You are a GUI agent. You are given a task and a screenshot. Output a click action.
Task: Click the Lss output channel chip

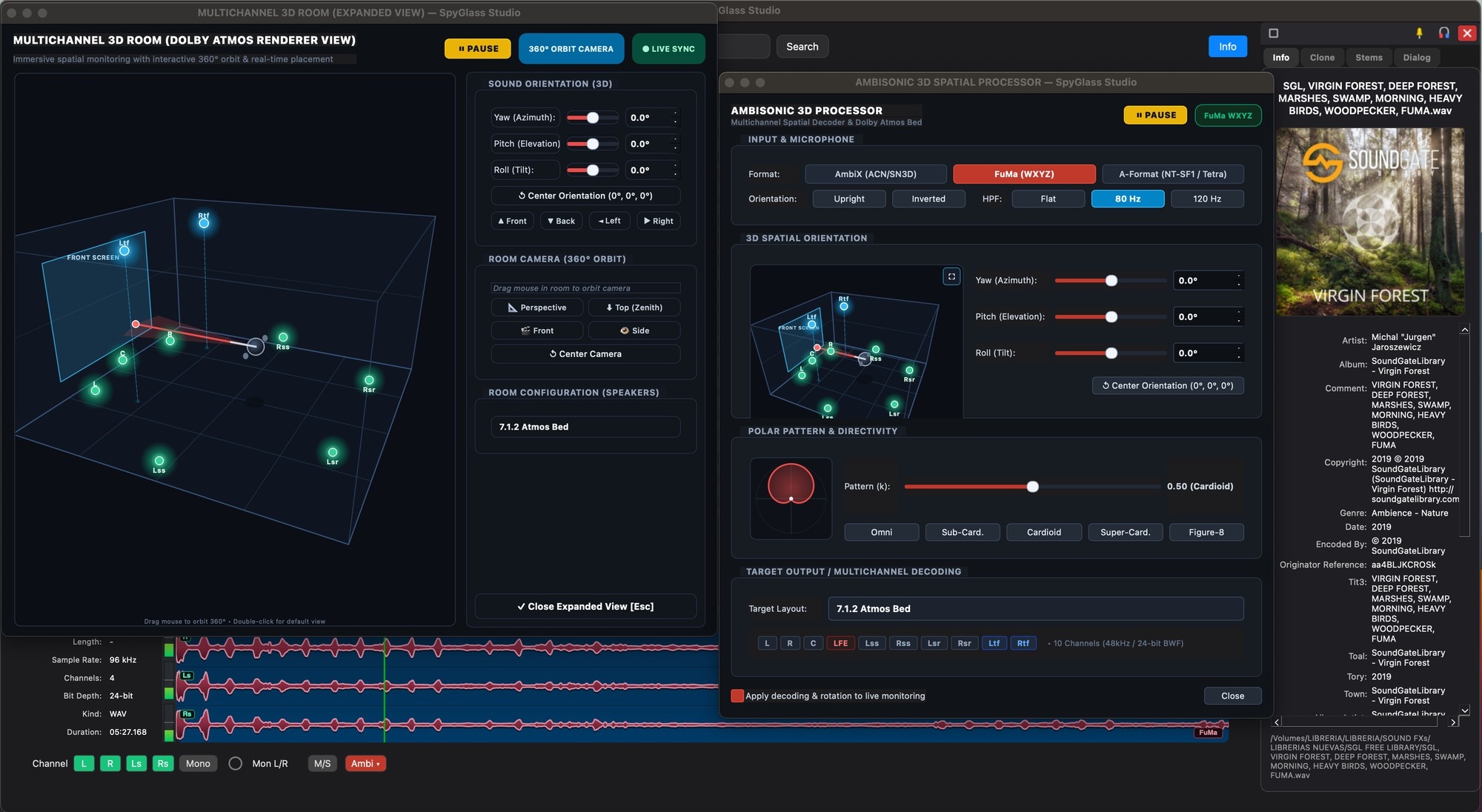[x=872, y=643]
